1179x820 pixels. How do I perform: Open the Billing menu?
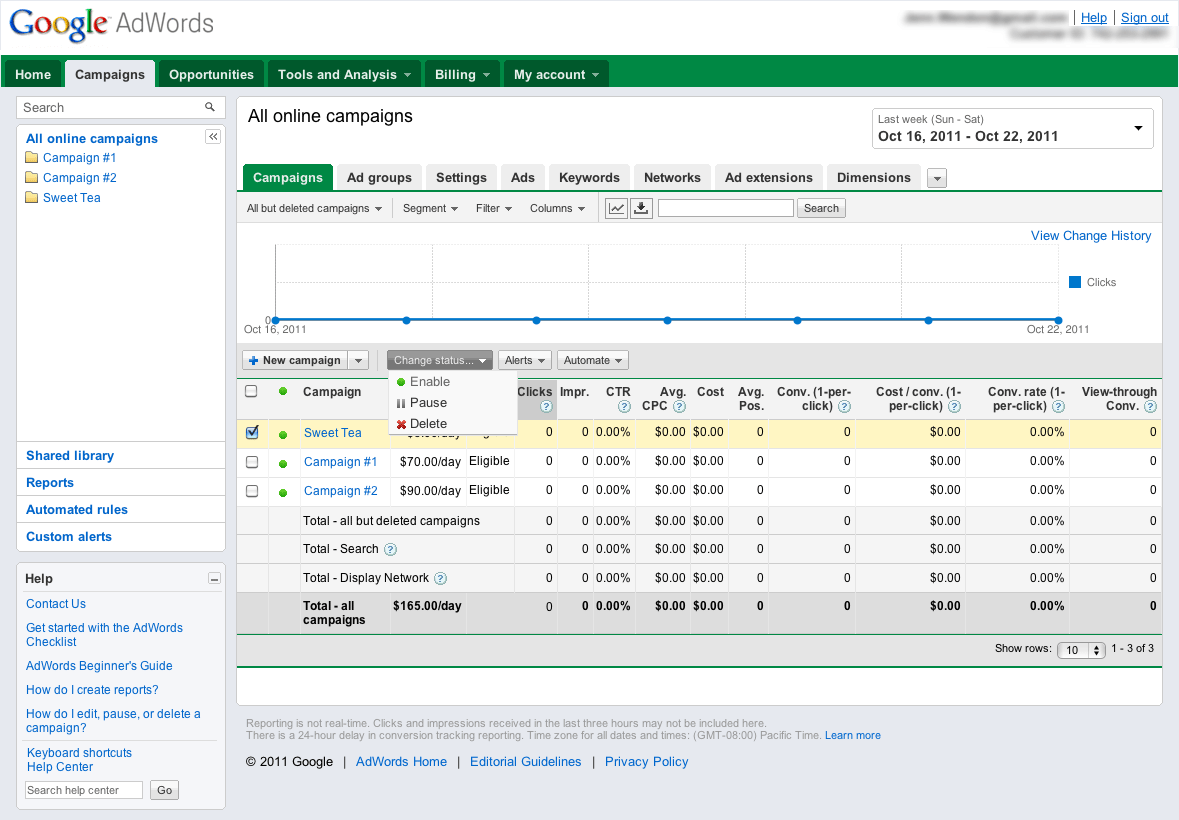(462, 74)
